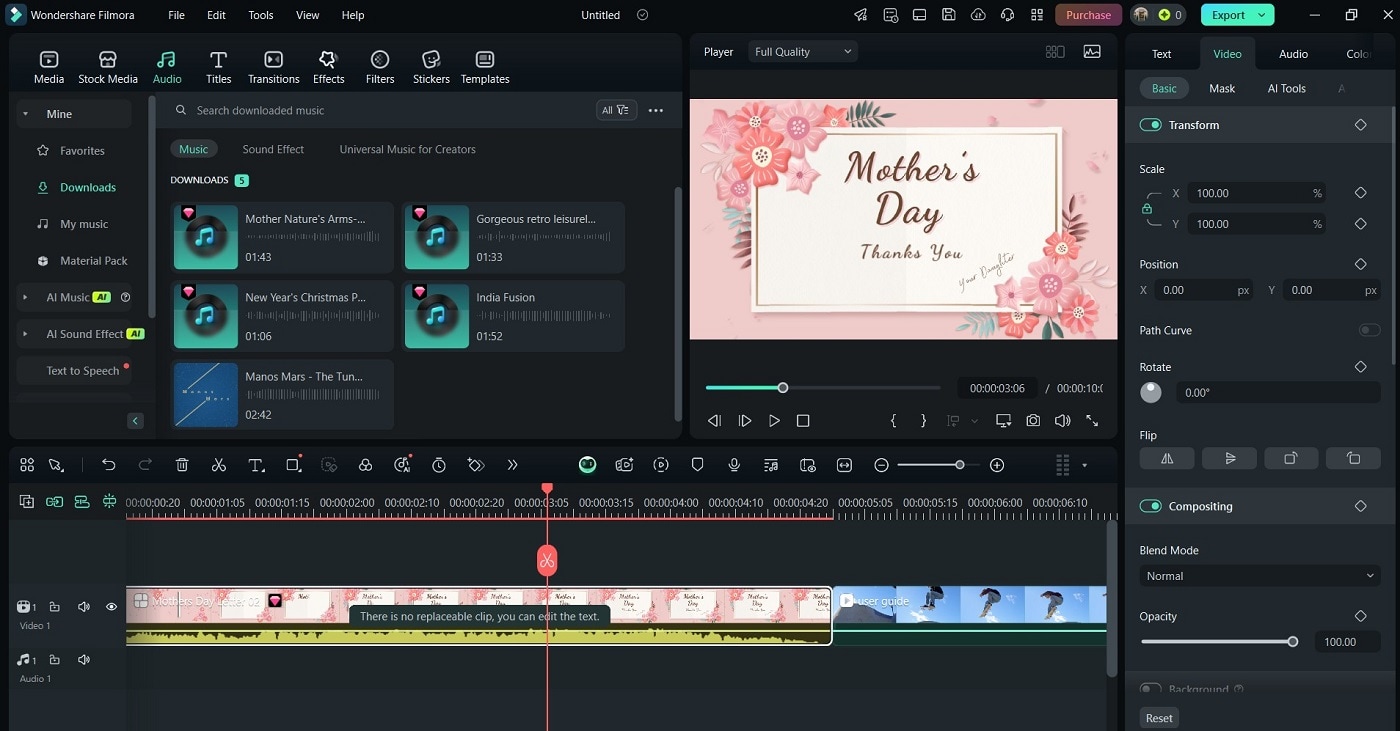
Task: Click the Undo arrow in timeline toolbar
Action: [109, 465]
